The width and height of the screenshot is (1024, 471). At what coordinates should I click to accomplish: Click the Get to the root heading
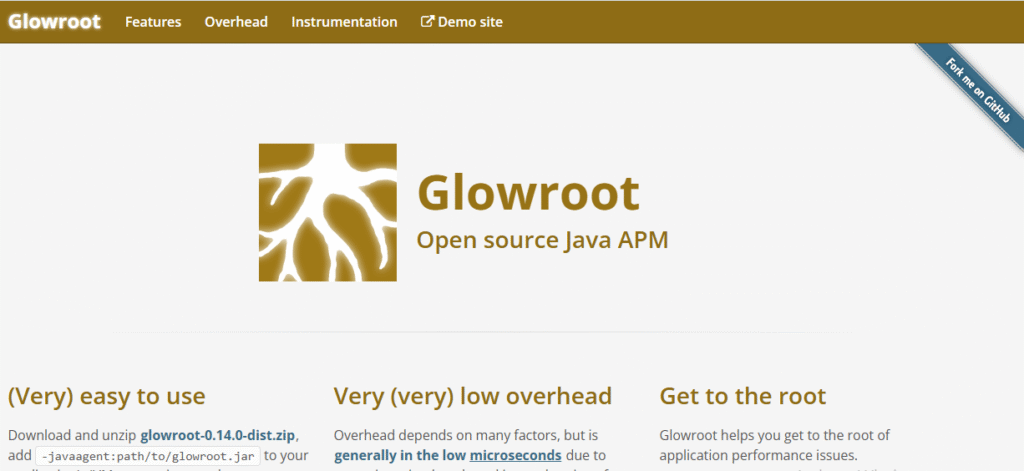click(743, 396)
